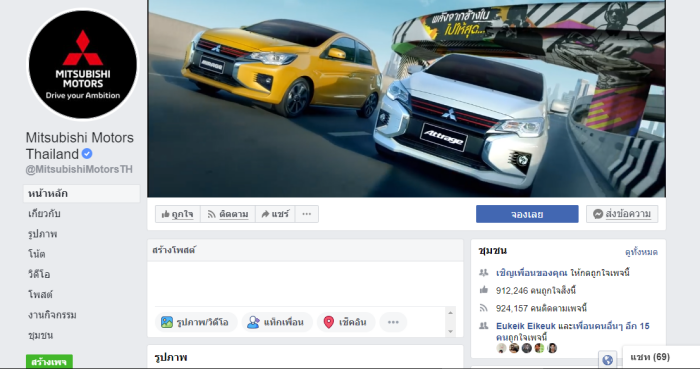Send a message with ส่งข้อความ
The height and width of the screenshot is (369, 700).
(622, 214)
